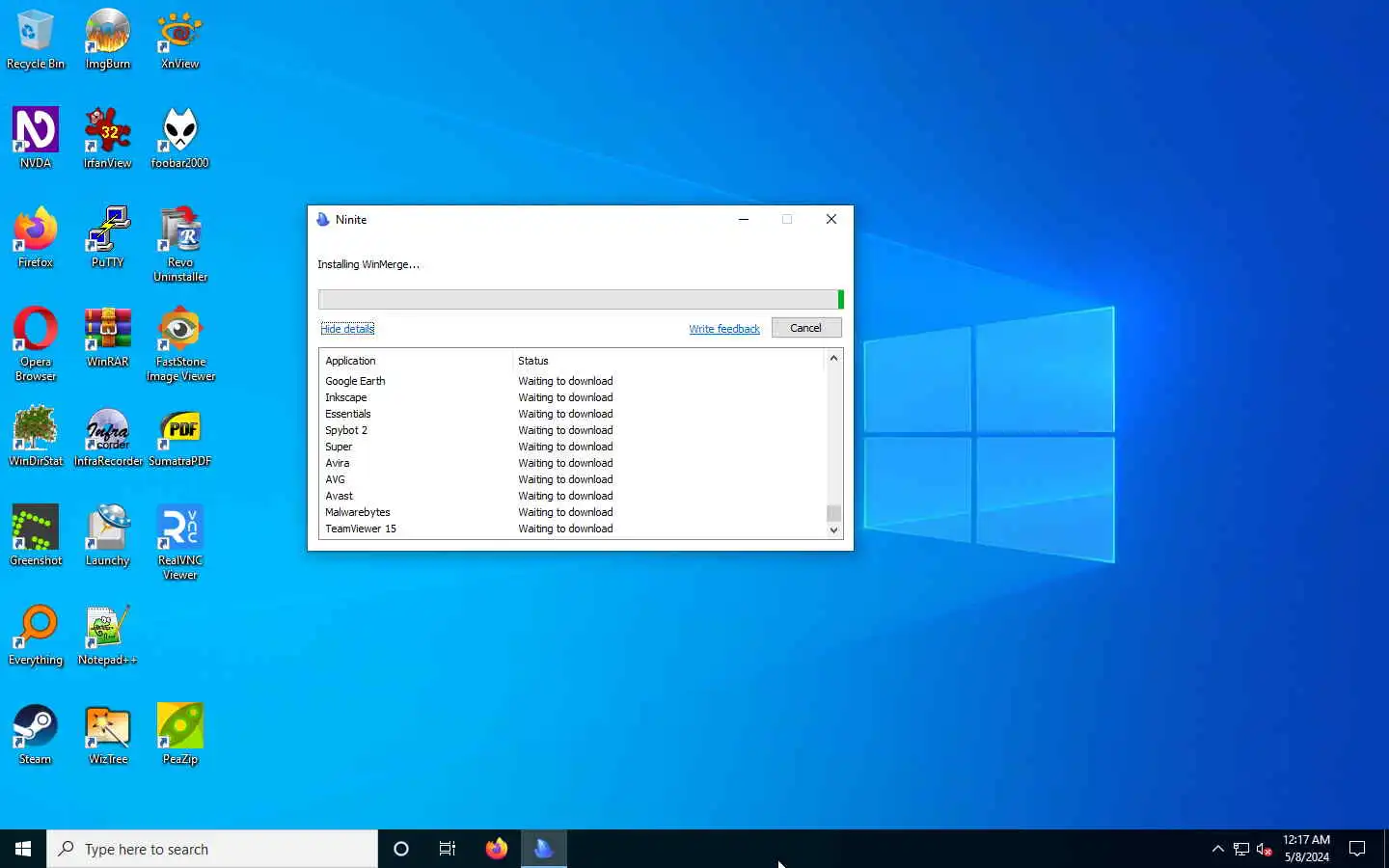Click the details list scroll up arrow
This screenshot has width=1389, height=868.
pyautogui.click(x=834, y=358)
